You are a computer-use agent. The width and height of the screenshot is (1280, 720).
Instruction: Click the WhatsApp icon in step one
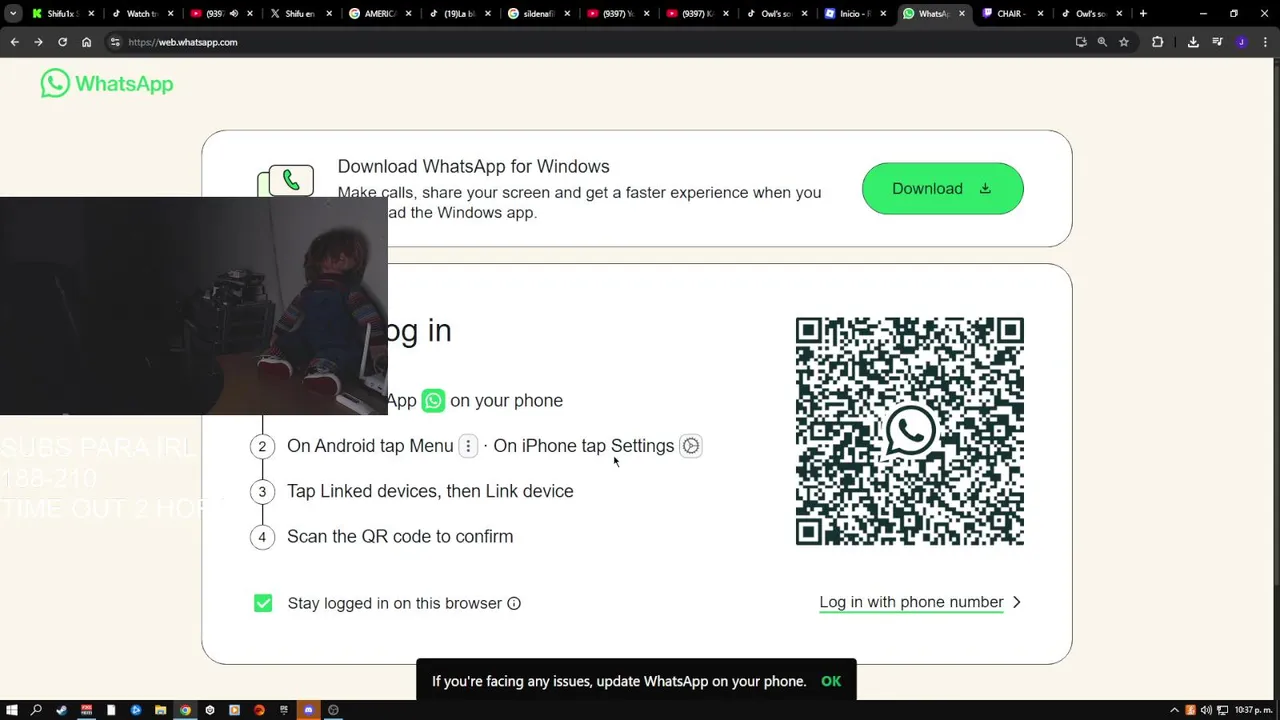coord(433,400)
